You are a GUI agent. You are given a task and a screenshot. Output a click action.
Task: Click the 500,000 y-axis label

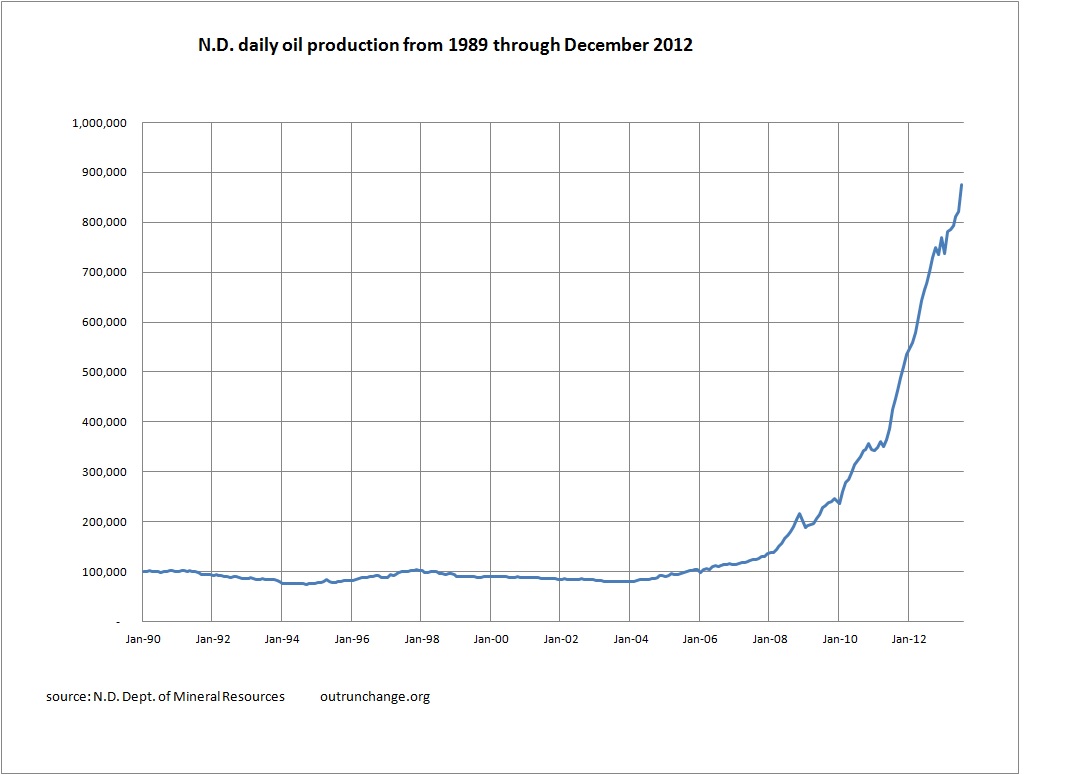[103, 372]
